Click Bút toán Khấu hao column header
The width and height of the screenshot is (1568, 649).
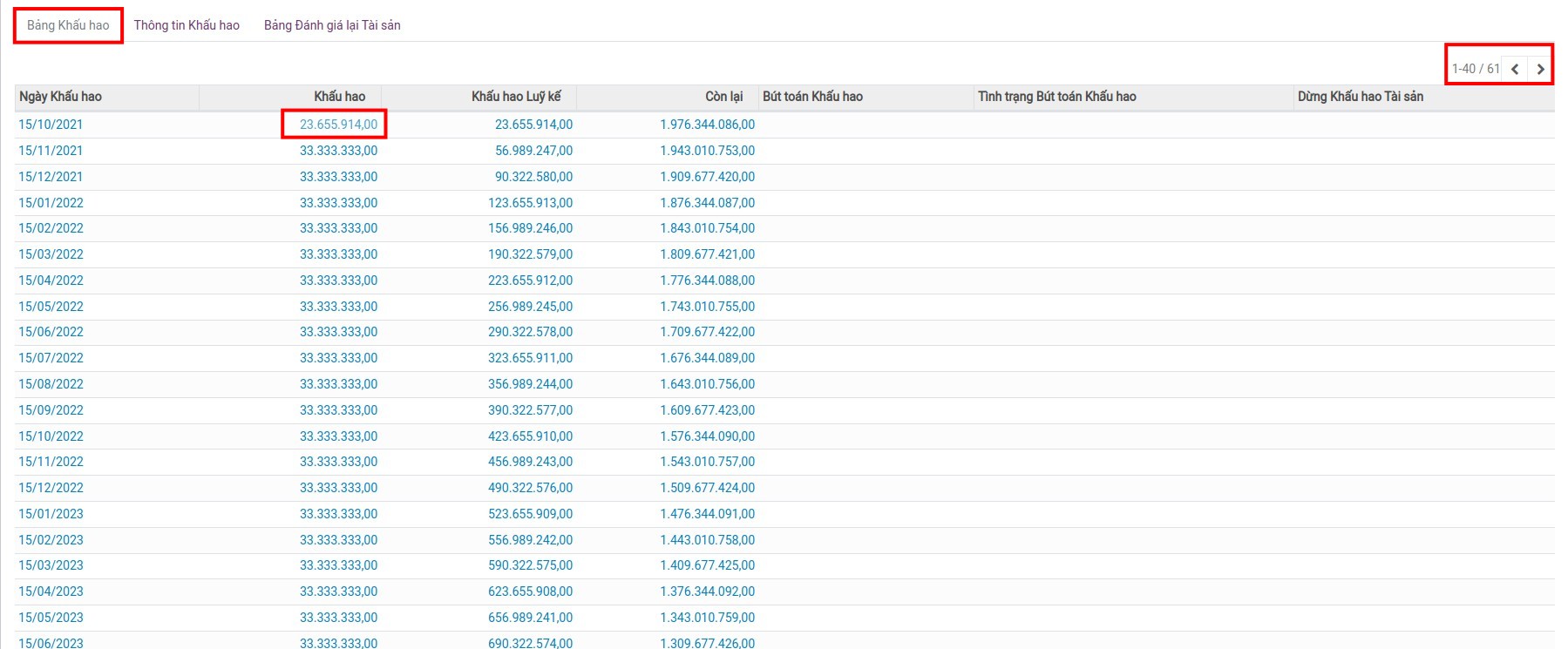pyautogui.click(x=812, y=97)
